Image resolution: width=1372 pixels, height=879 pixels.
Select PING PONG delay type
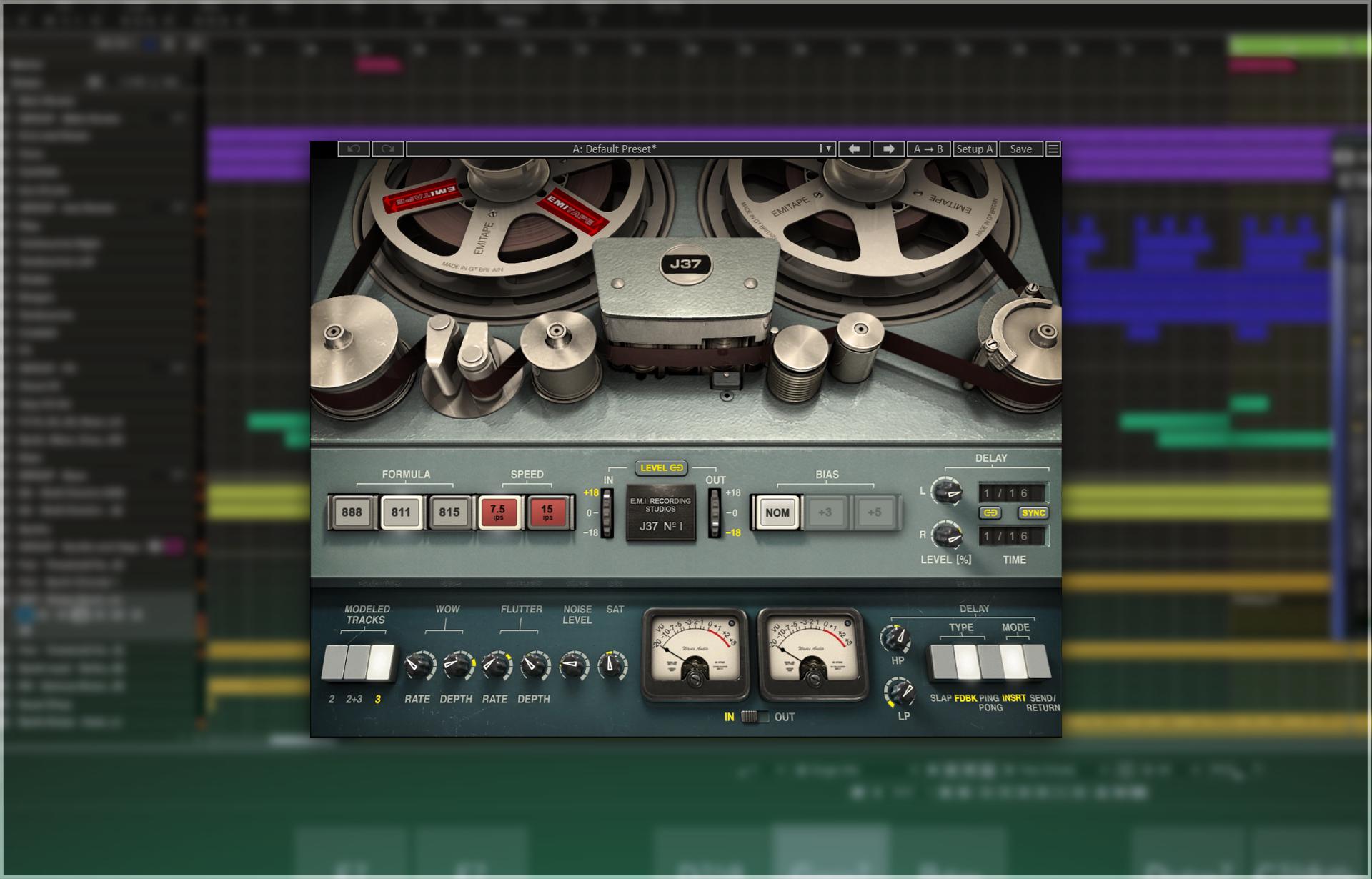click(990, 662)
